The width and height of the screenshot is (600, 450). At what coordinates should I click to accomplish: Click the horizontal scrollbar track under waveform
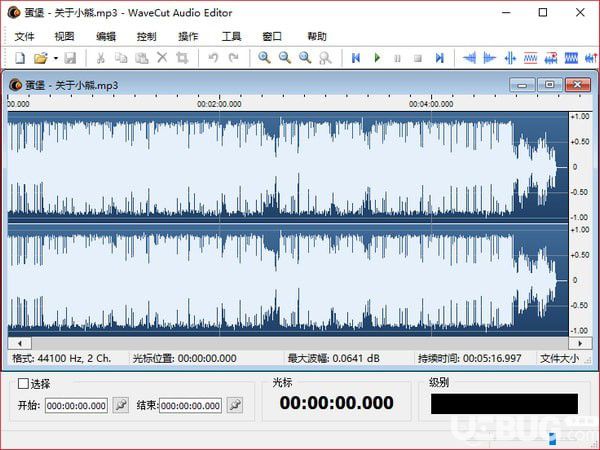point(300,343)
